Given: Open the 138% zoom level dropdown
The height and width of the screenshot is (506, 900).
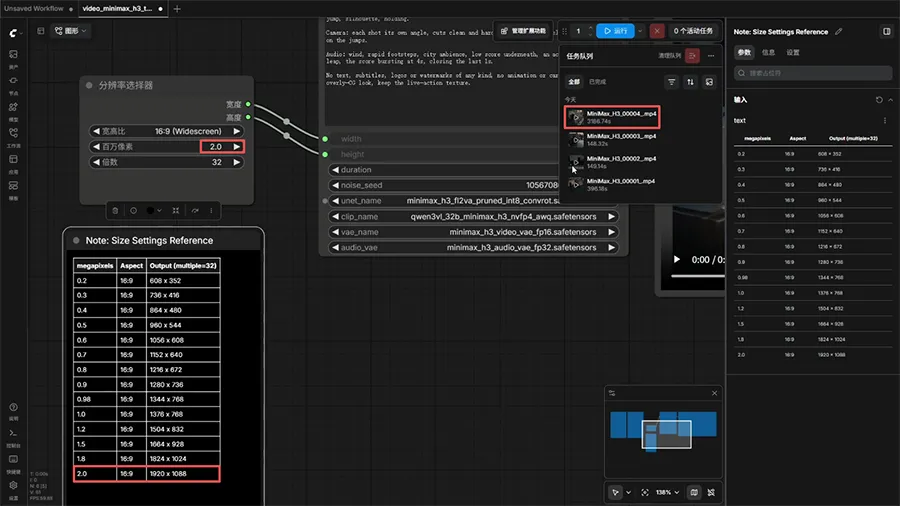Looking at the screenshot, I should [668, 492].
